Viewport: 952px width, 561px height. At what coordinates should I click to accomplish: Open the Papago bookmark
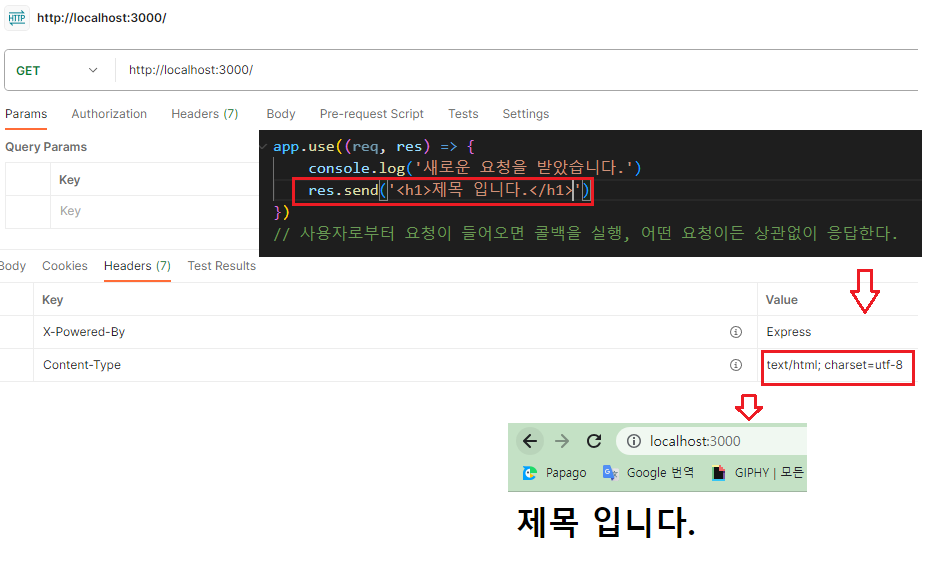tap(554, 473)
